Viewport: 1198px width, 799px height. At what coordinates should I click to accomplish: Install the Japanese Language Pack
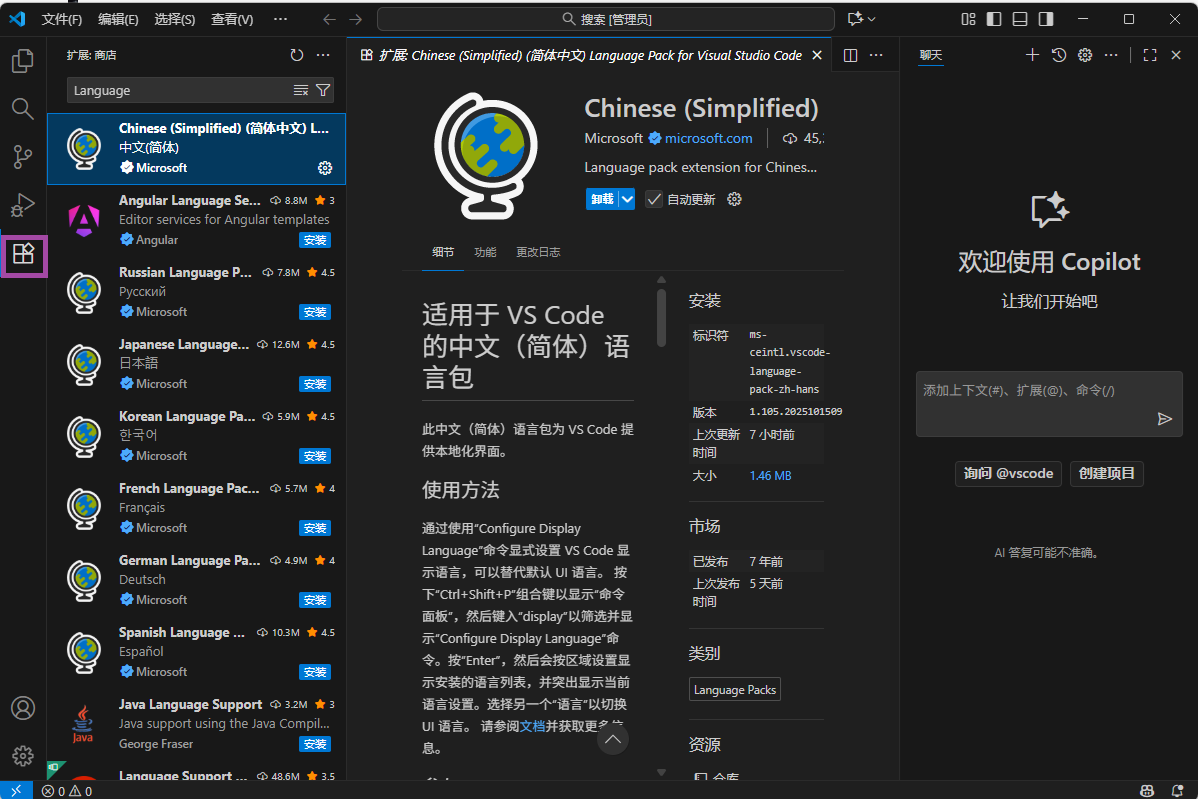pos(315,384)
